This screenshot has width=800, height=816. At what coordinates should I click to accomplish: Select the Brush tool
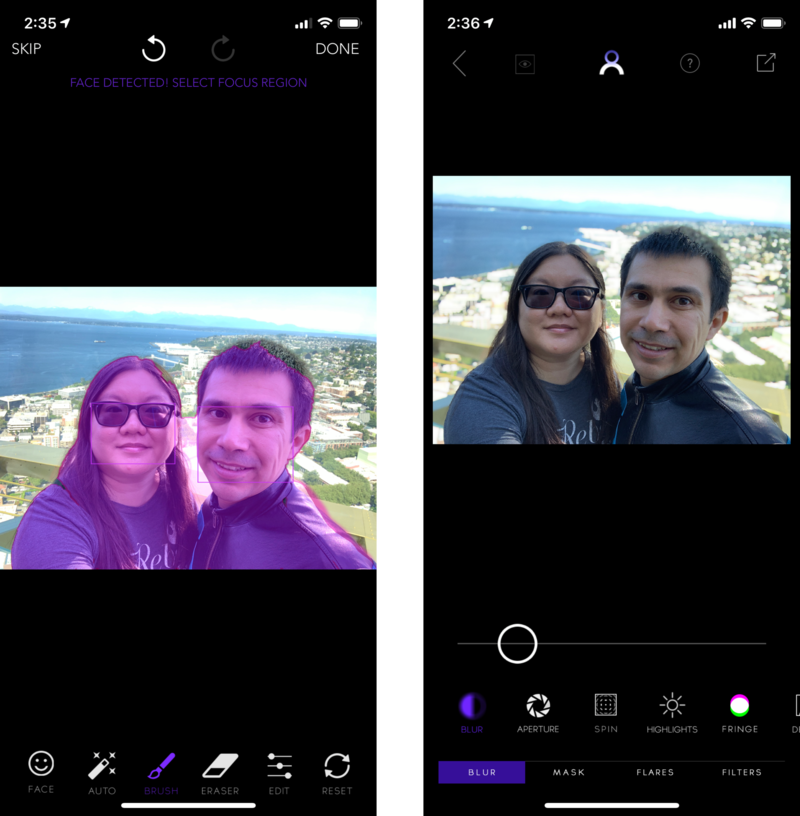(x=161, y=771)
